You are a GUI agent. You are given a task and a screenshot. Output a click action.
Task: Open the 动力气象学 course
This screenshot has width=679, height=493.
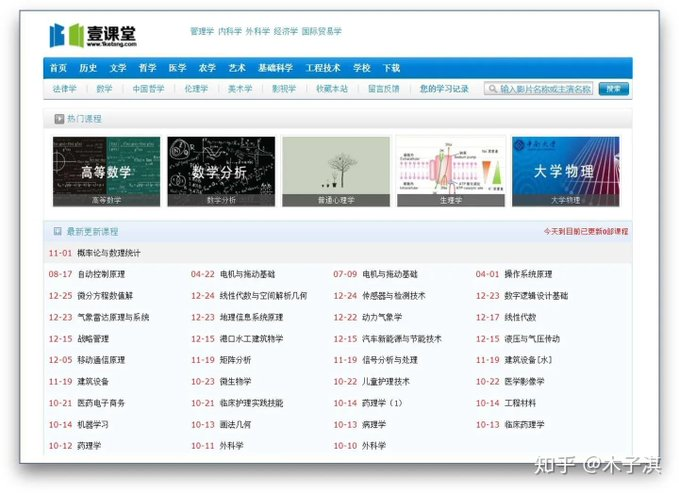(382, 317)
